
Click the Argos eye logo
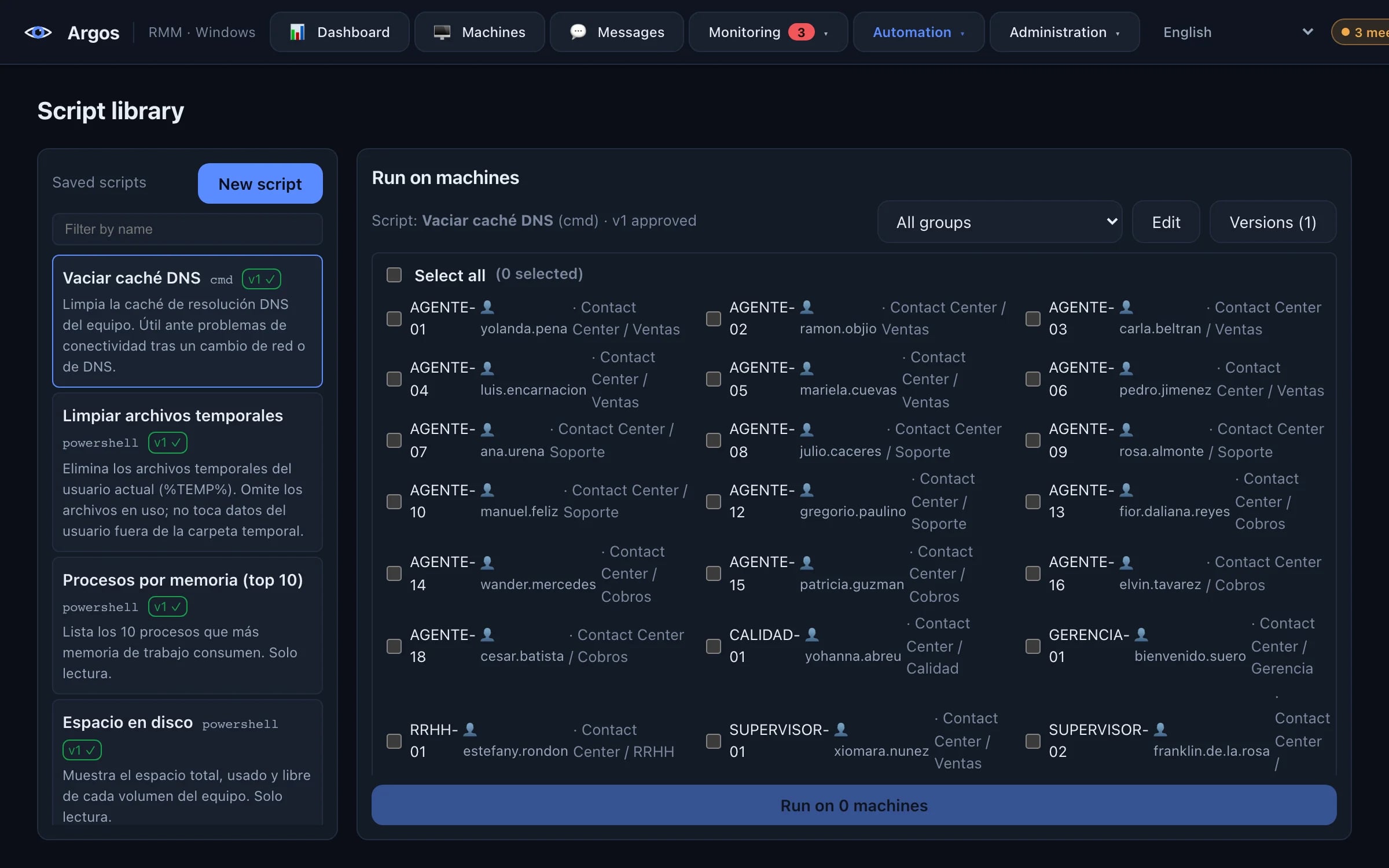(x=38, y=32)
